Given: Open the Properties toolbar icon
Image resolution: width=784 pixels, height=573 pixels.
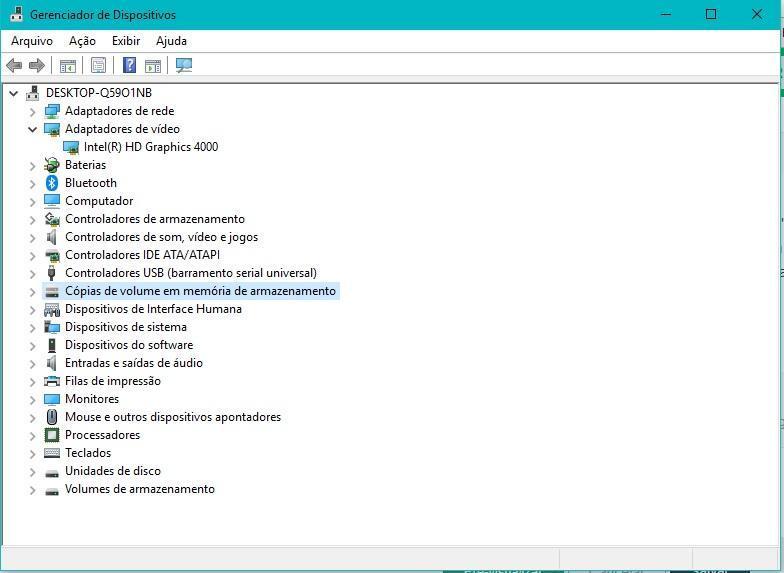Looking at the screenshot, I should tap(98, 66).
